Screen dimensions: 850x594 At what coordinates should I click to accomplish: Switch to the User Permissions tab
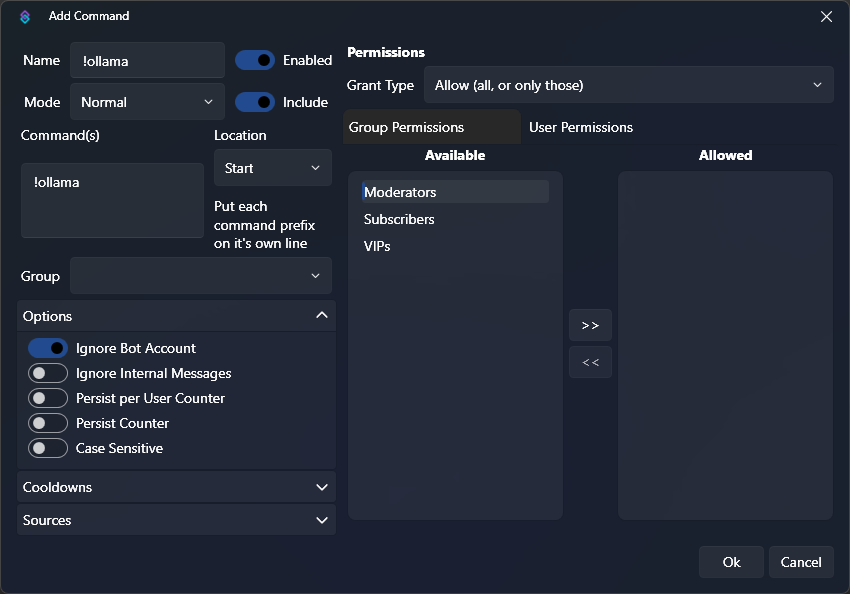click(581, 127)
